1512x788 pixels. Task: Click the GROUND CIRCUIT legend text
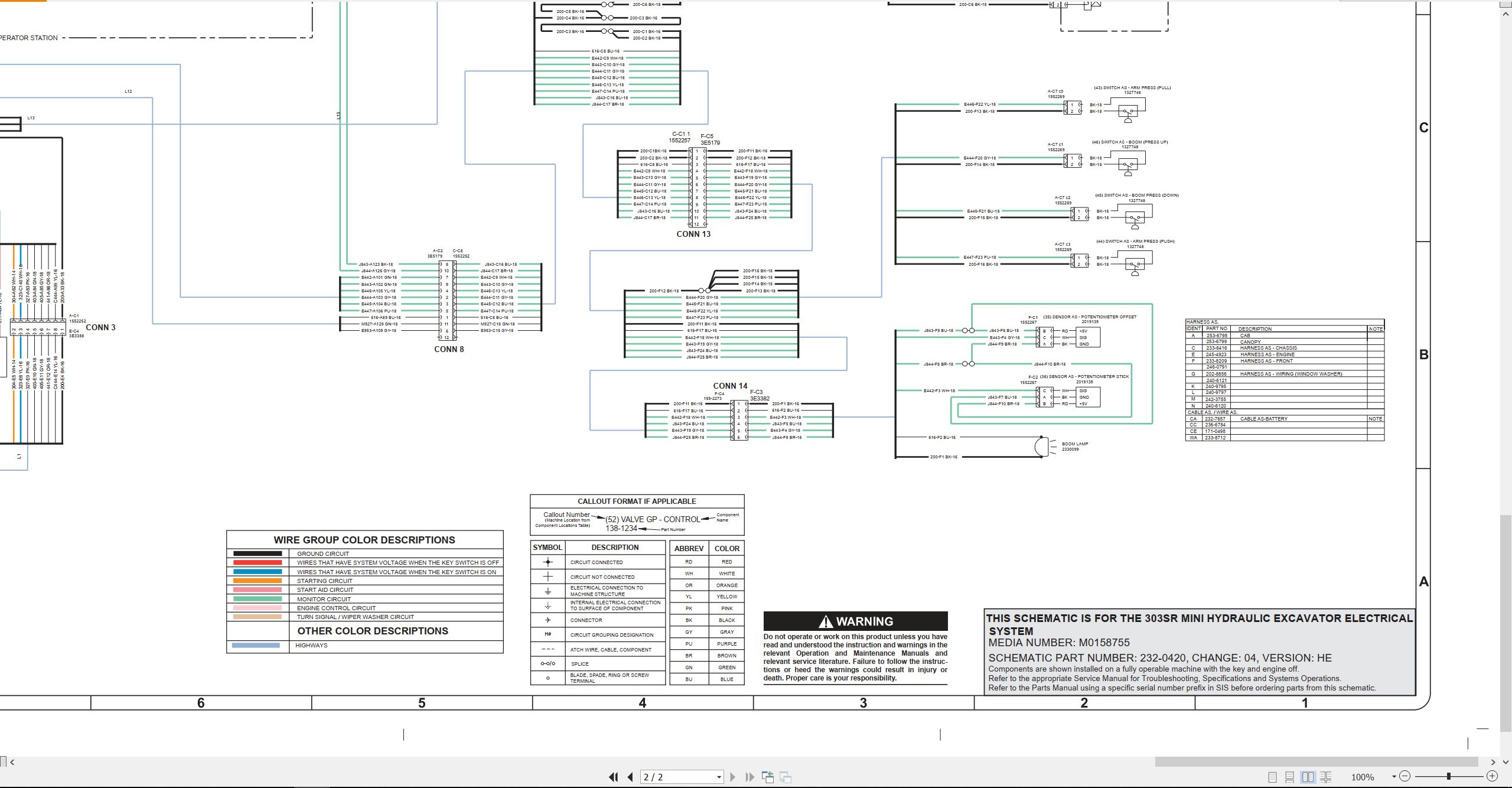[x=323, y=553]
